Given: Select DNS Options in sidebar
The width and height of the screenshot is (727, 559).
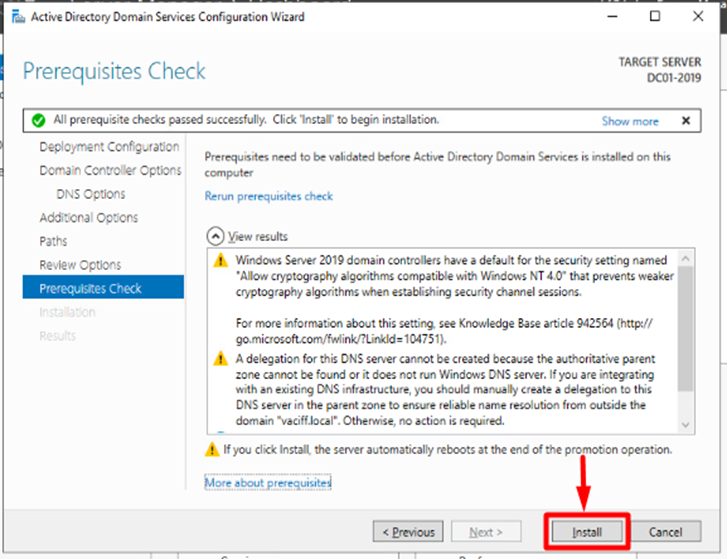Looking at the screenshot, I should (91, 194).
